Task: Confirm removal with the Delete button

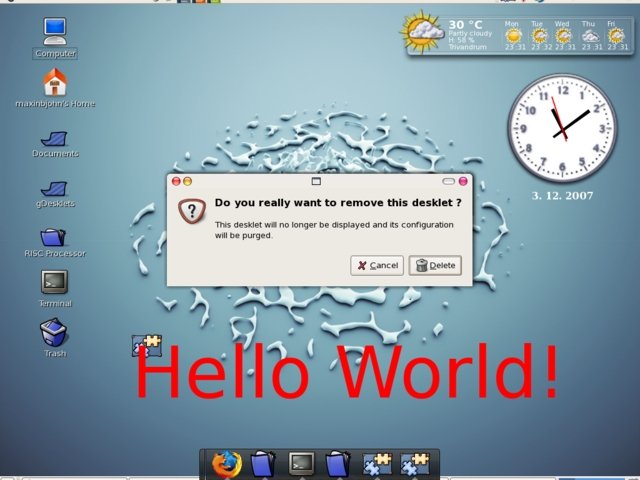Action: click(434, 265)
